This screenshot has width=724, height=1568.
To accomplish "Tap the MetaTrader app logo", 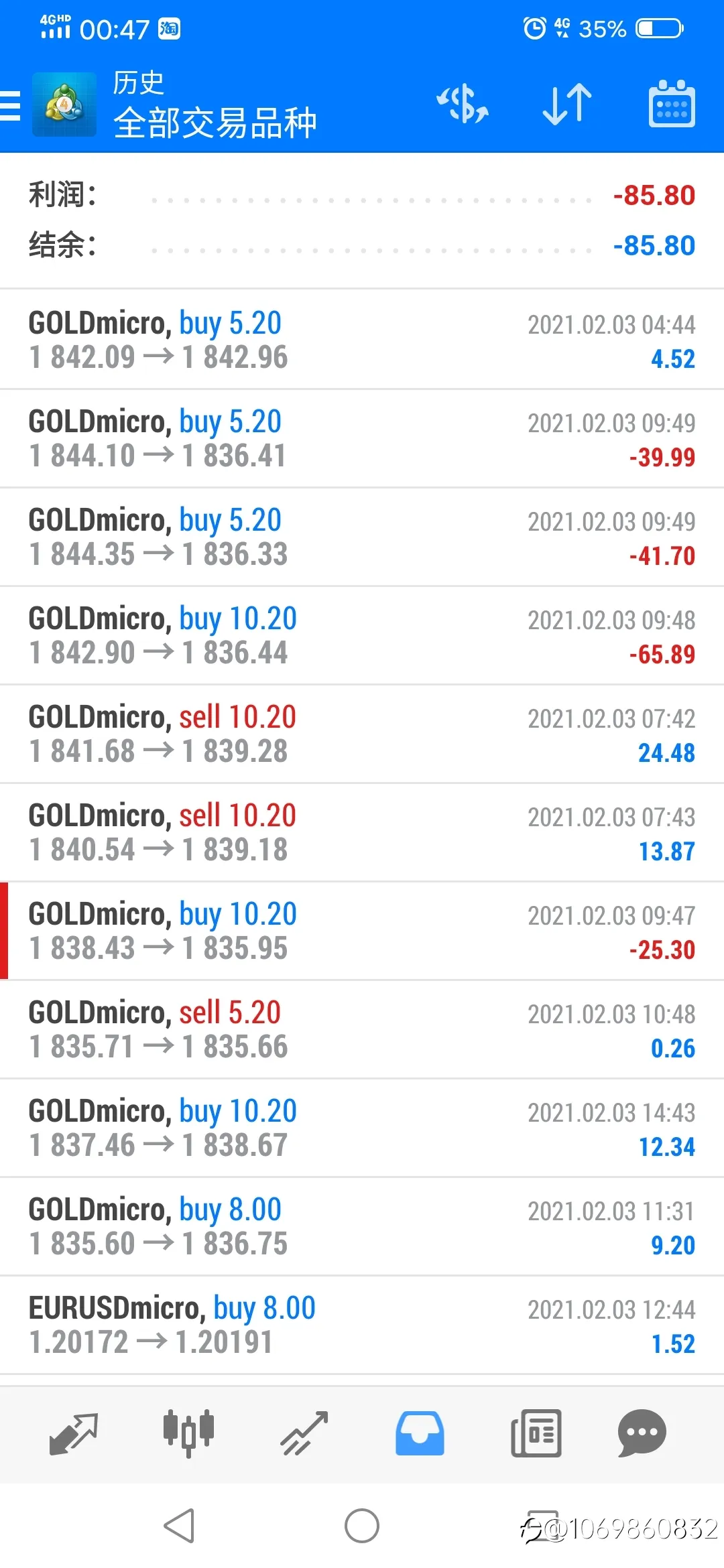I will coord(64,105).
